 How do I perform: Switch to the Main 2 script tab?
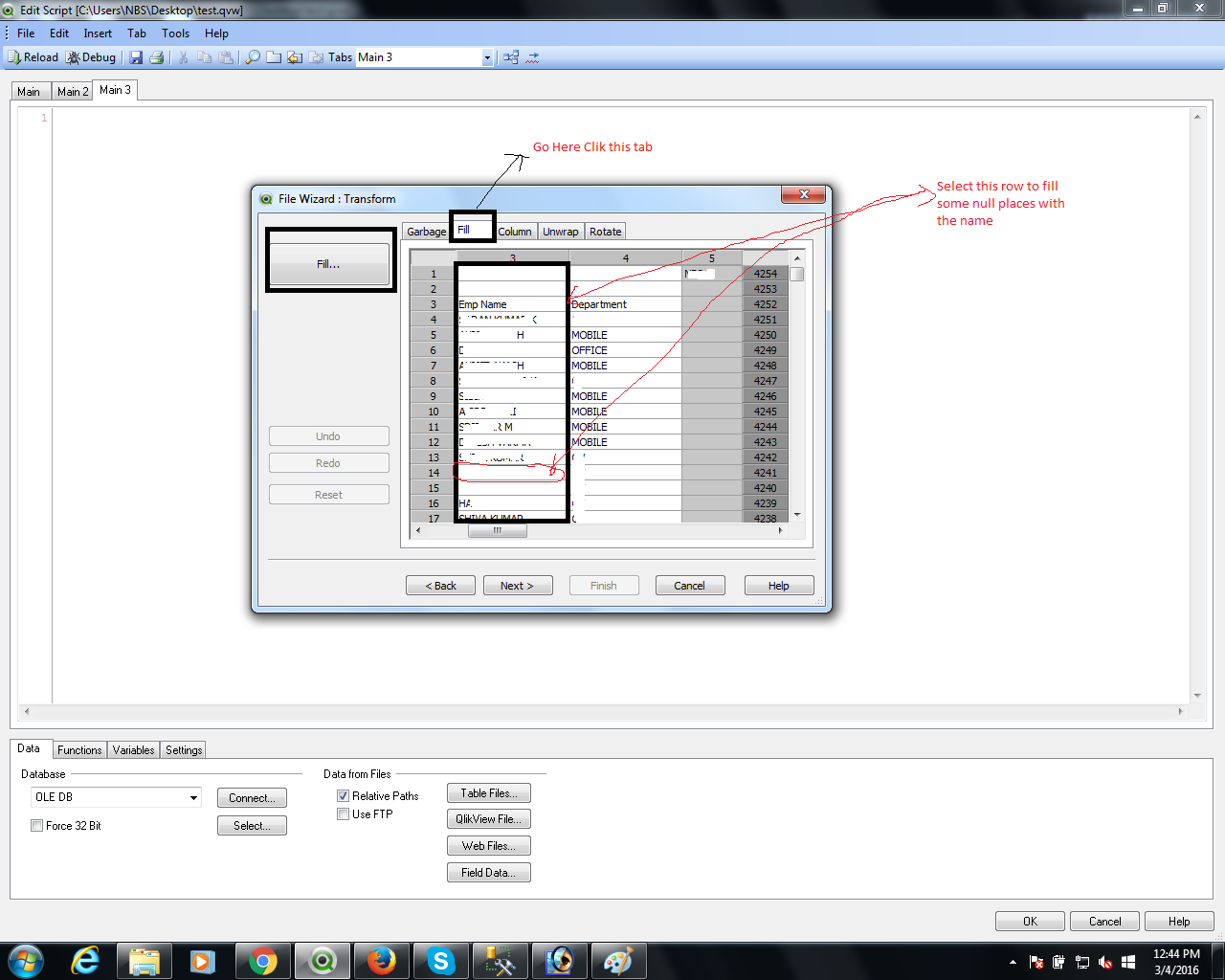point(73,92)
